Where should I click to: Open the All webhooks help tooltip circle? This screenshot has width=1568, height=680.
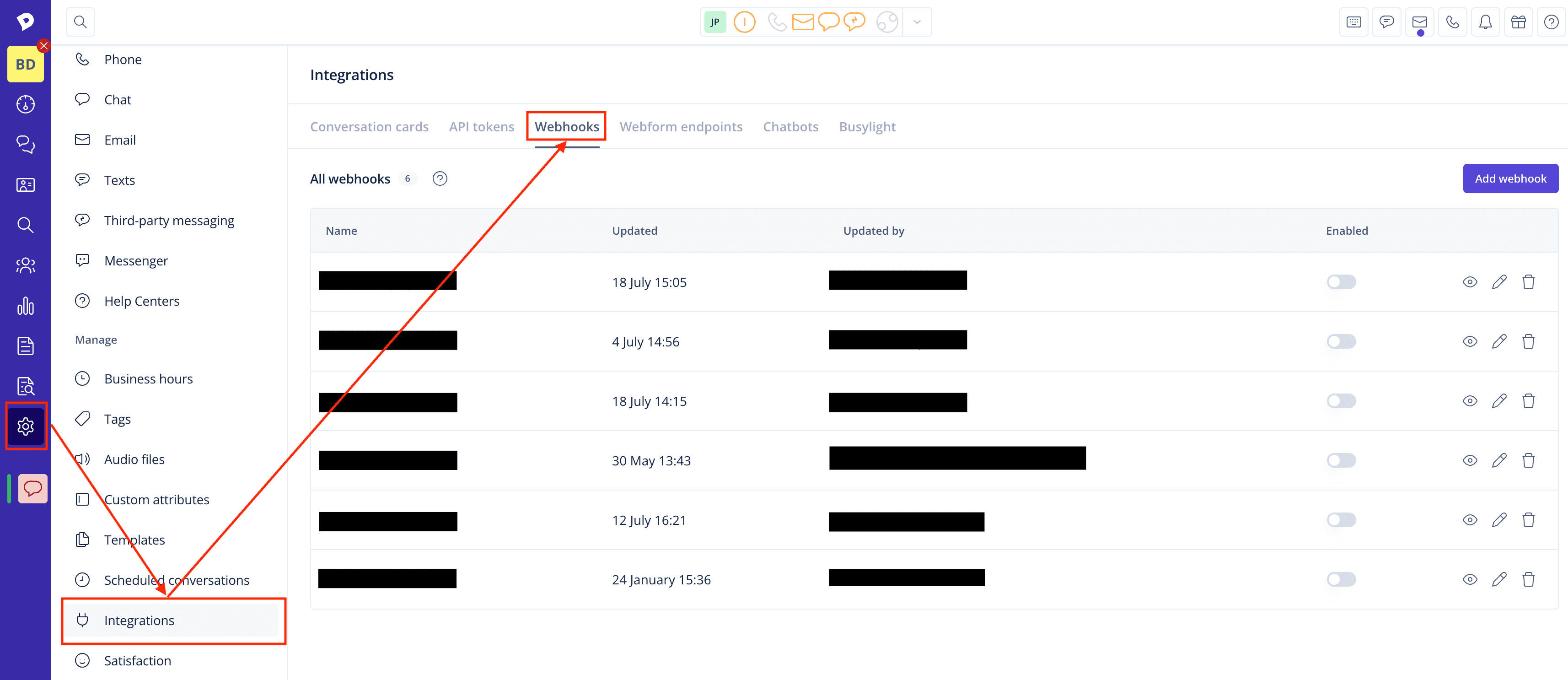440,178
